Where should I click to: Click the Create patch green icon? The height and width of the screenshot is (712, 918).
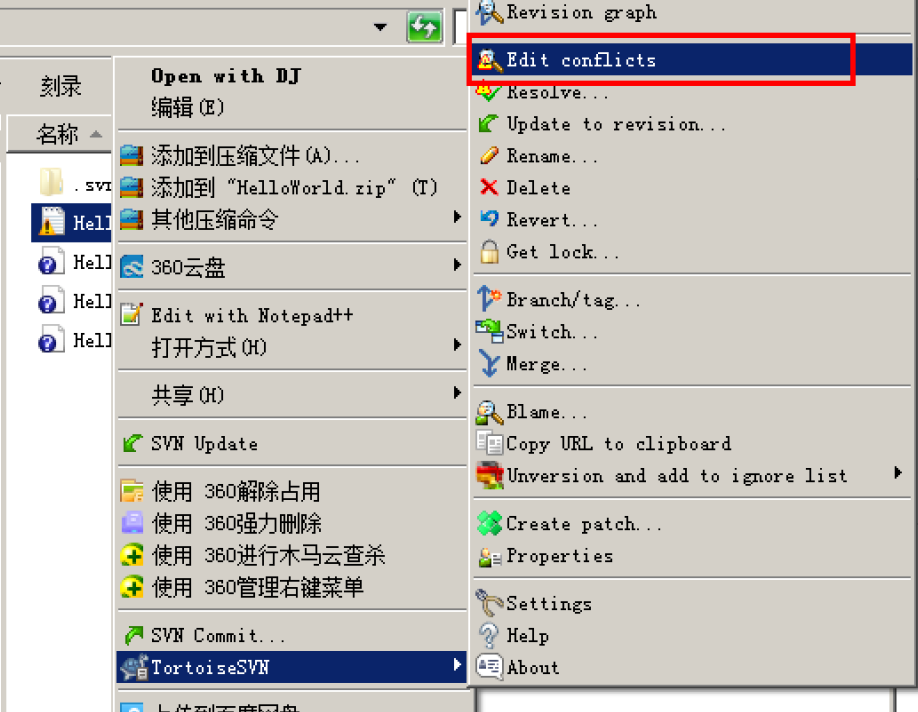pos(489,523)
